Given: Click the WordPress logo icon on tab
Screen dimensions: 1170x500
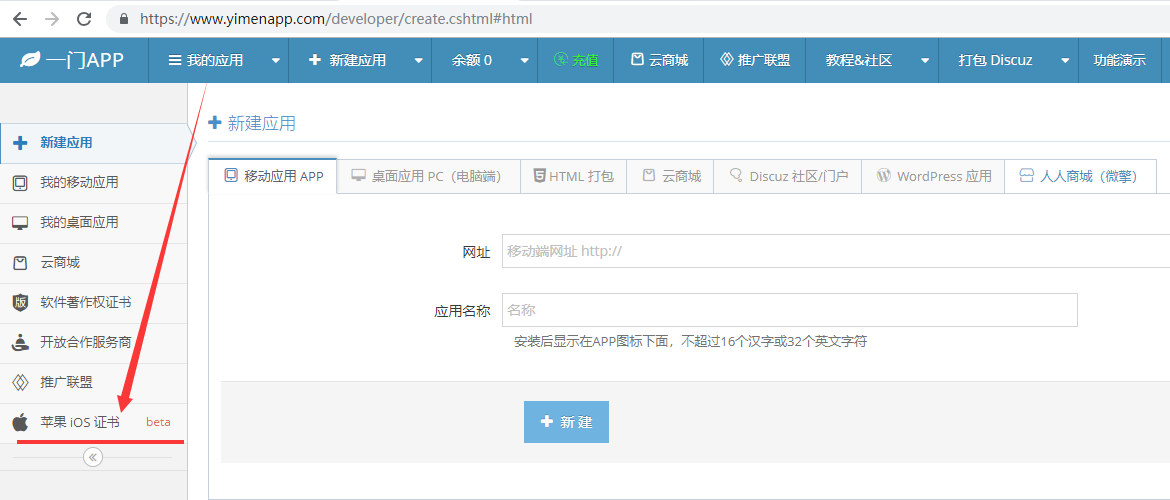Looking at the screenshot, I should [883, 176].
